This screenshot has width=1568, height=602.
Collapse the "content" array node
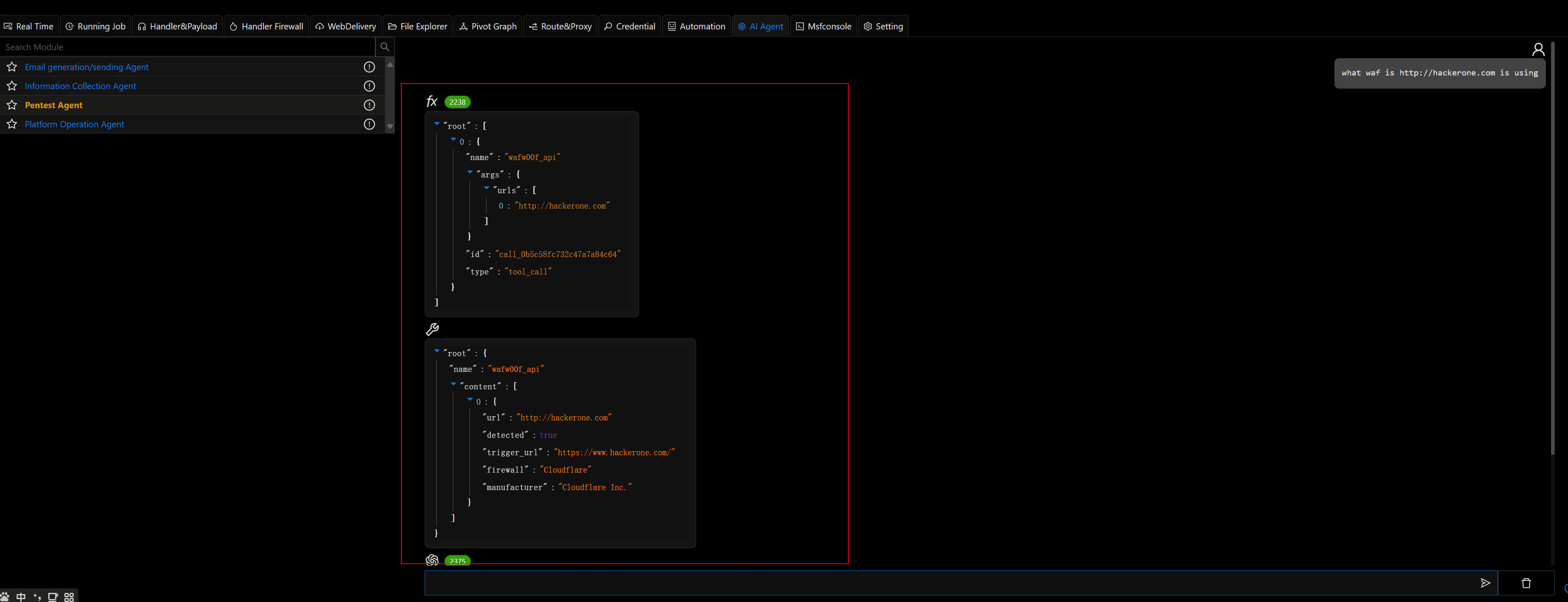click(x=453, y=384)
